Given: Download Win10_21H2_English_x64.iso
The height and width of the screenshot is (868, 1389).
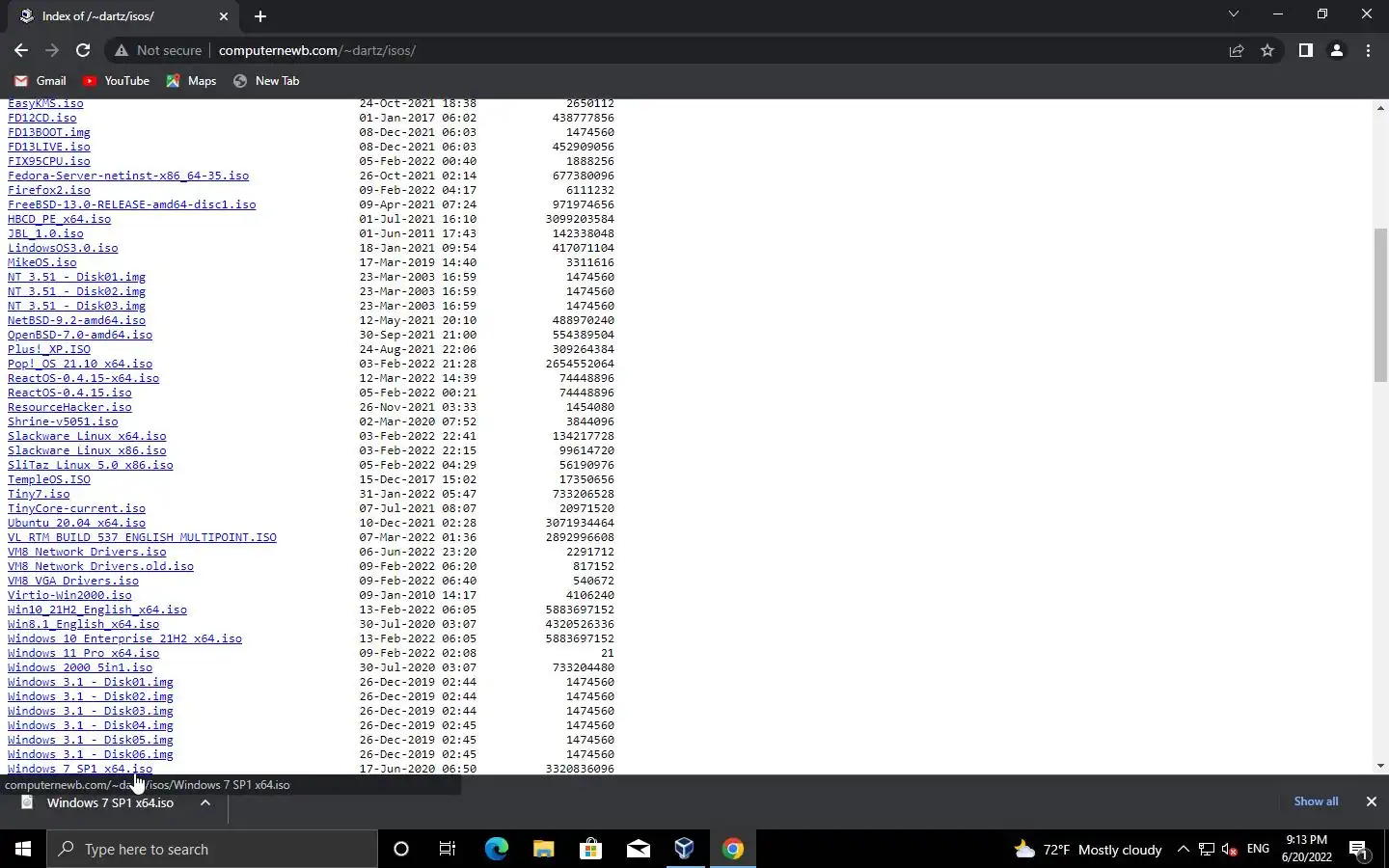Looking at the screenshot, I should pyautogui.click(x=97, y=610).
